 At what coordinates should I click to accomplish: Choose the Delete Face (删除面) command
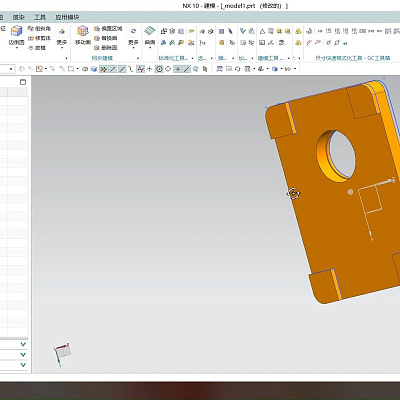(106, 48)
